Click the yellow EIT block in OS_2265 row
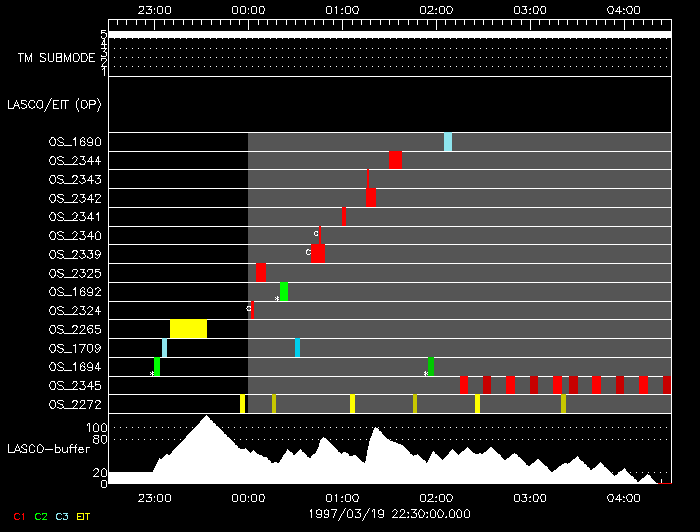 coord(188,329)
